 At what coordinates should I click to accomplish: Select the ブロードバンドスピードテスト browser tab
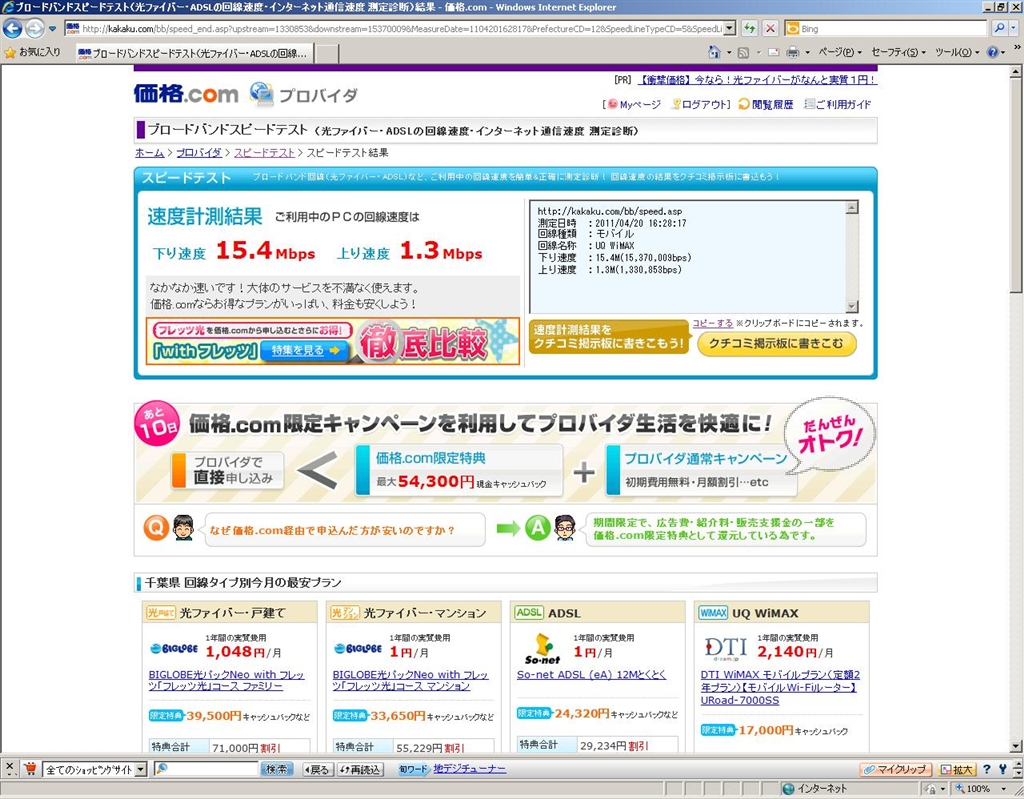coord(193,53)
